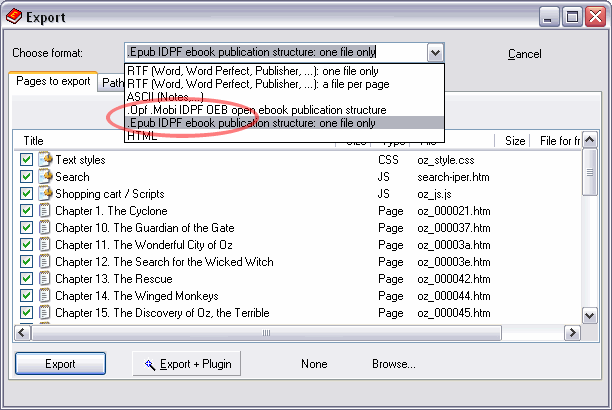The height and width of the screenshot is (410, 612).
Task: Click the red book app icon in title bar
Action: 14,16
